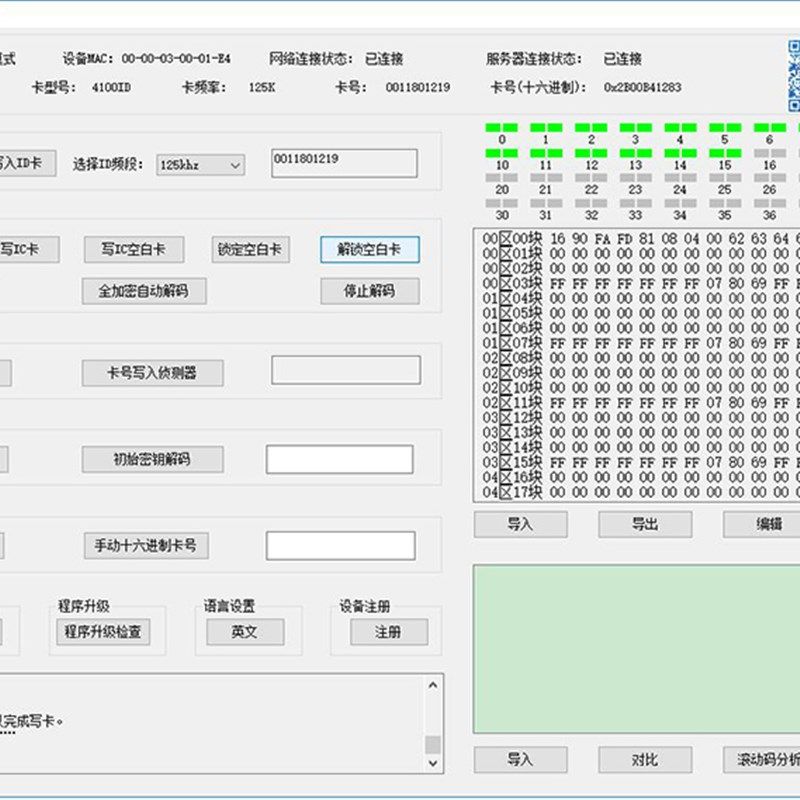Image resolution: width=800 pixels, height=800 pixels.
Task: Click the sector 16 gray status indicator
Action: [770, 153]
